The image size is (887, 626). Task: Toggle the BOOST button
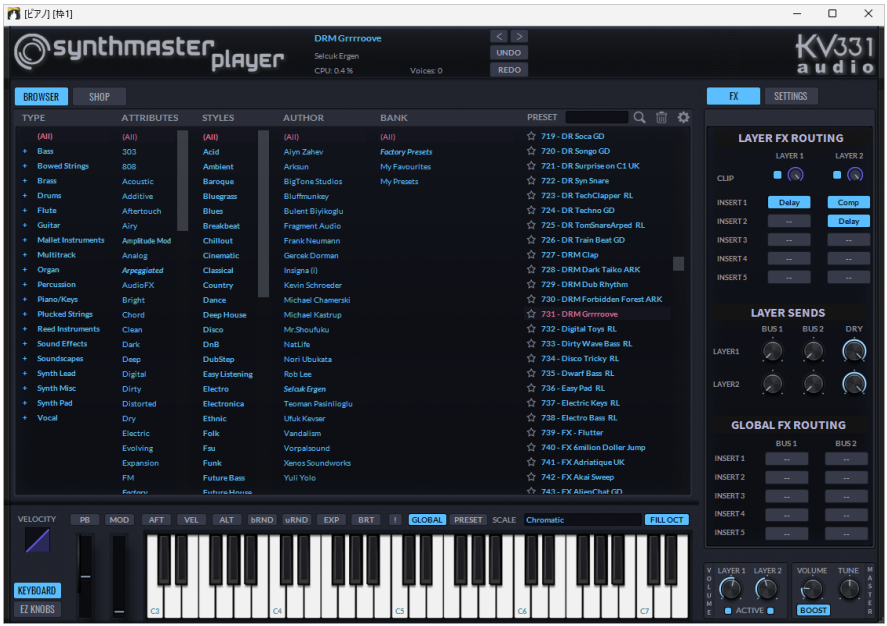coord(813,610)
